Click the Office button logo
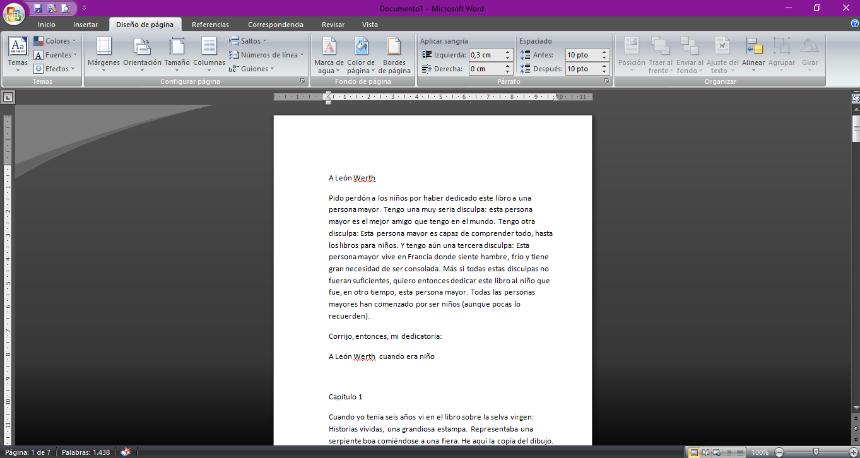The width and height of the screenshot is (860, 458). point(14,11)
